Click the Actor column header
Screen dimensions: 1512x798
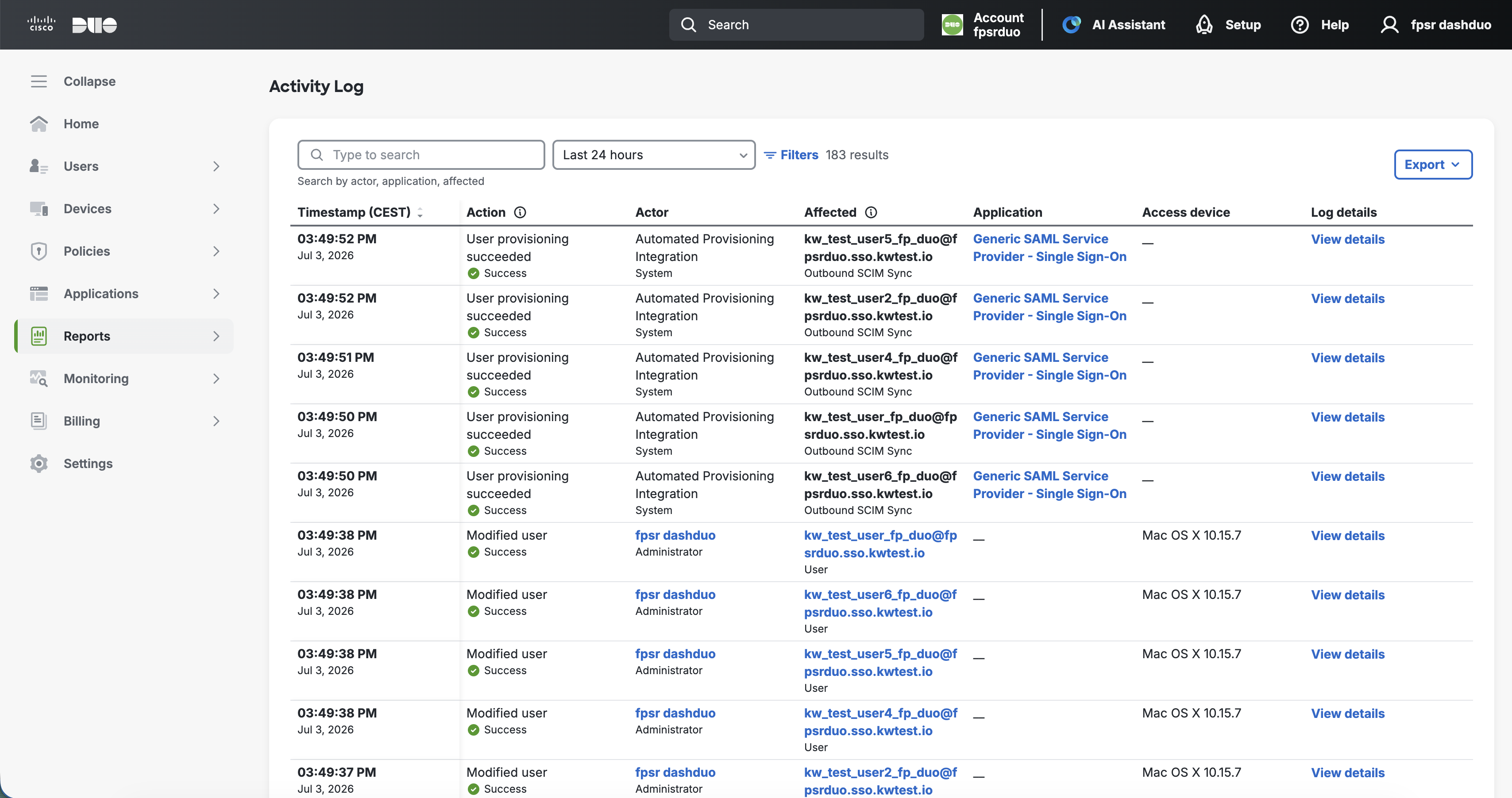652,212
